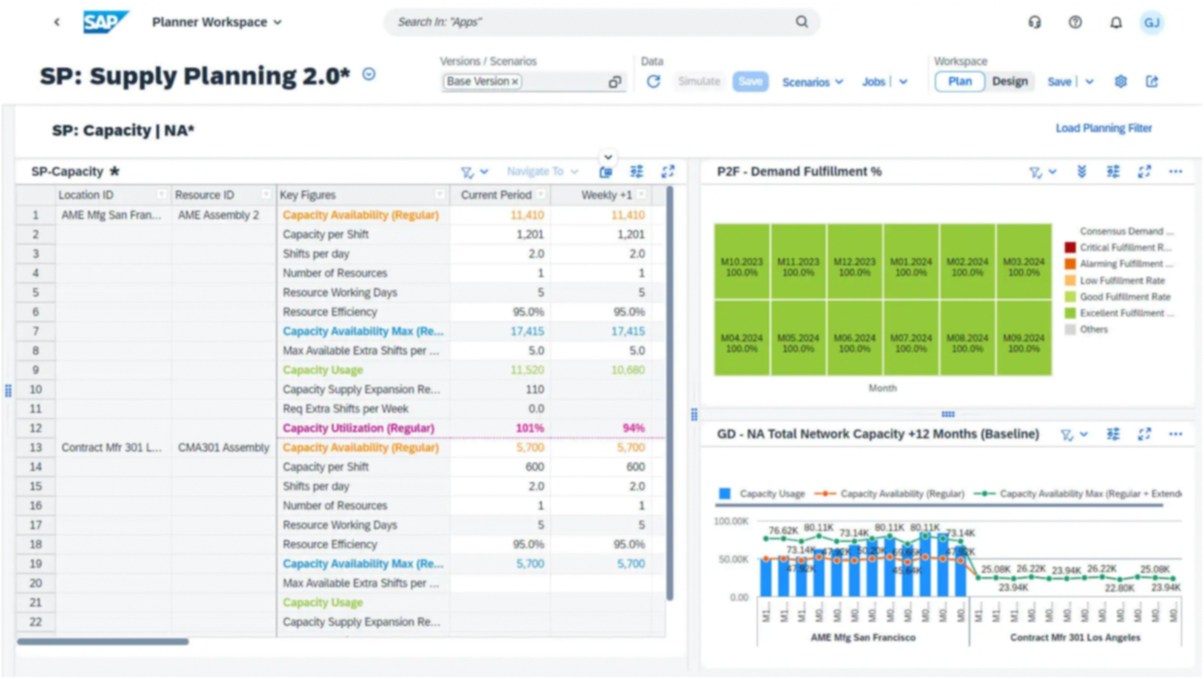Viewport: 1204px width, 679px height.
Task: Open workspace settings gear icon
Action: point(1121,82)
